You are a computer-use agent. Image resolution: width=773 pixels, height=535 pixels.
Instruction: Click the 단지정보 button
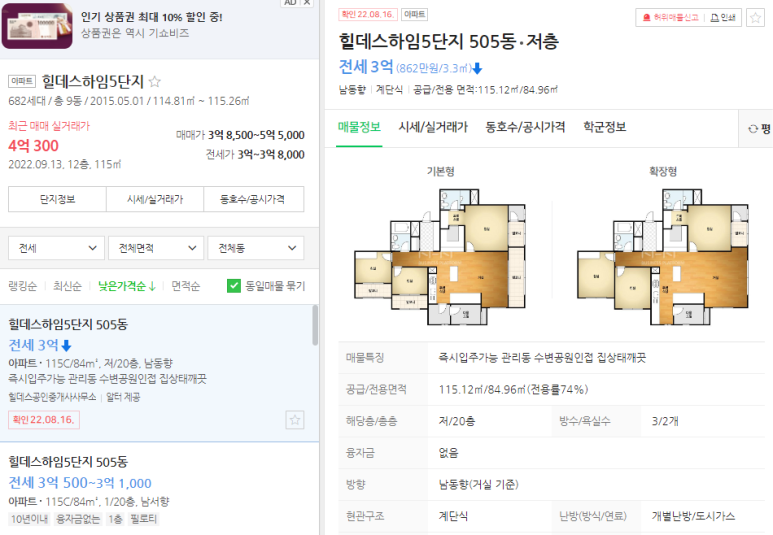tap(57, 199)
